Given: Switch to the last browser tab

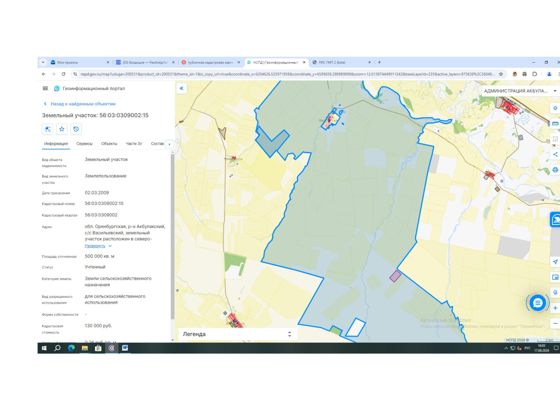Looking at the screenshot, I should click(341, 62).
